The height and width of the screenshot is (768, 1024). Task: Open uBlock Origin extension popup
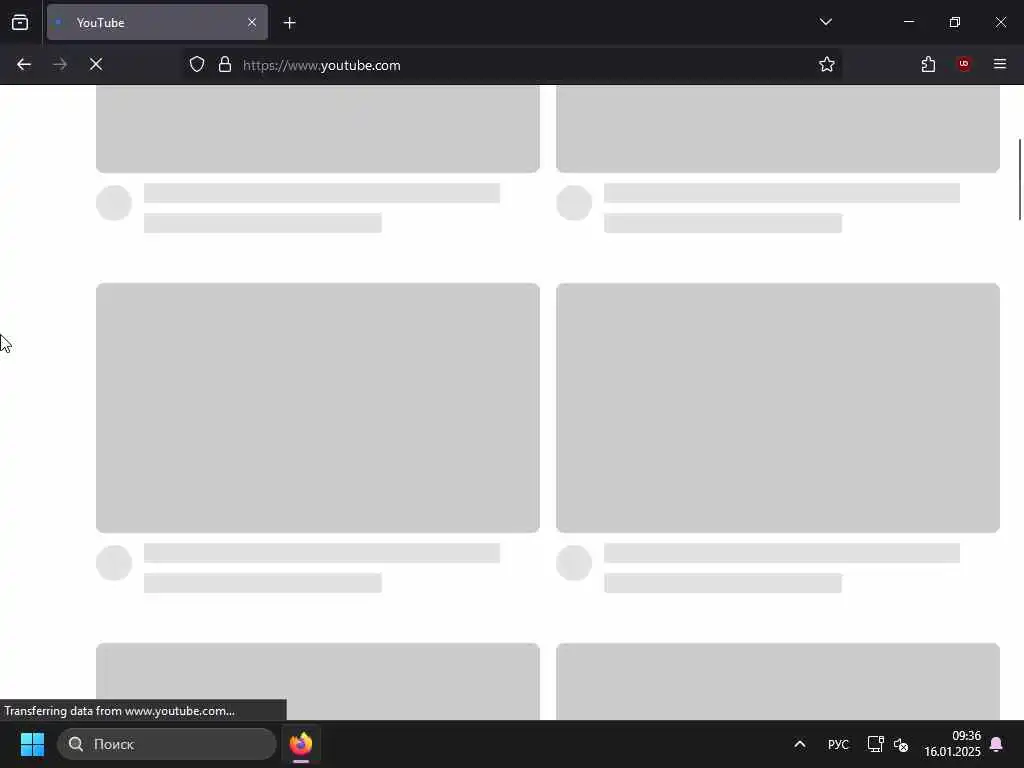(964, 64)
